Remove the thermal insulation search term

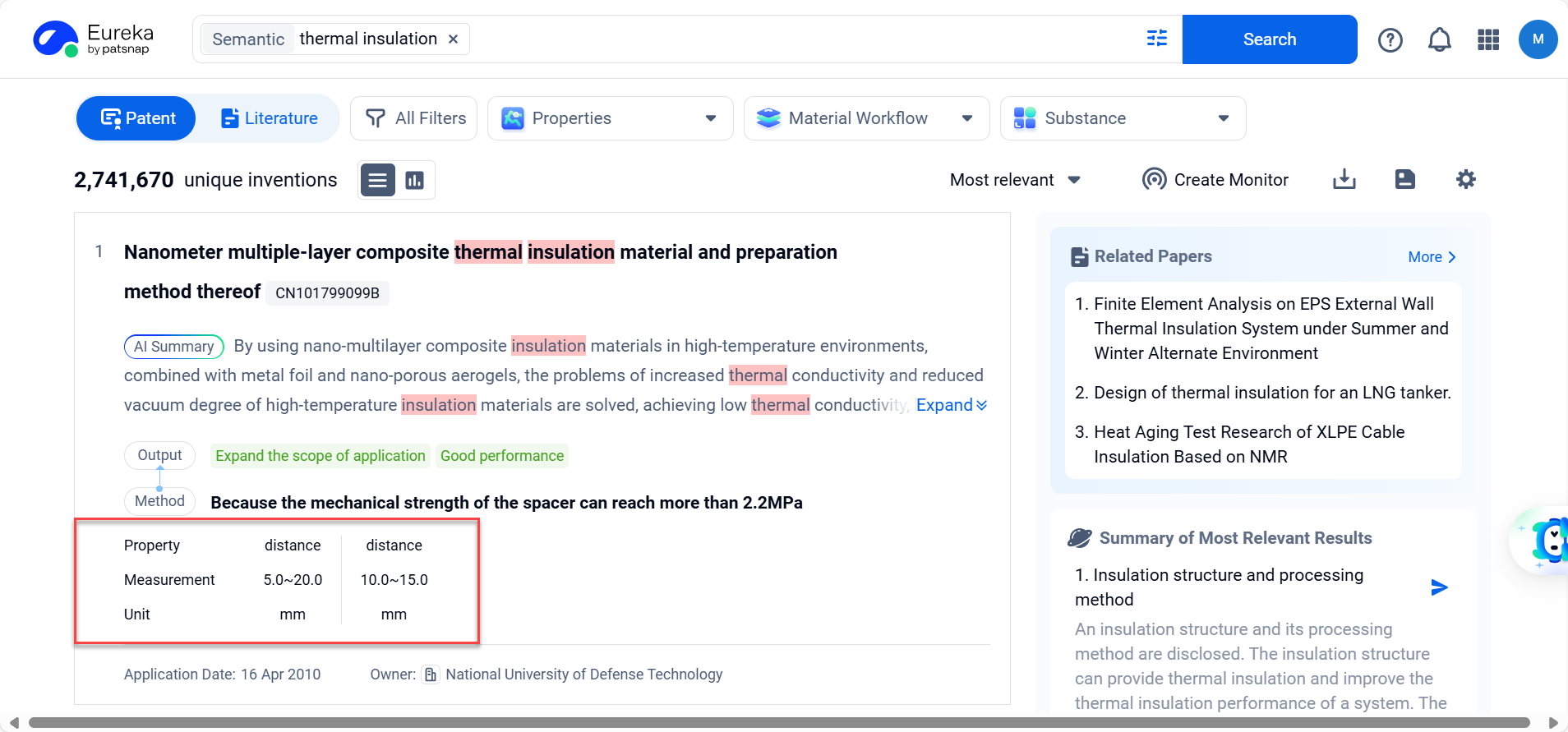click(453, 39)
